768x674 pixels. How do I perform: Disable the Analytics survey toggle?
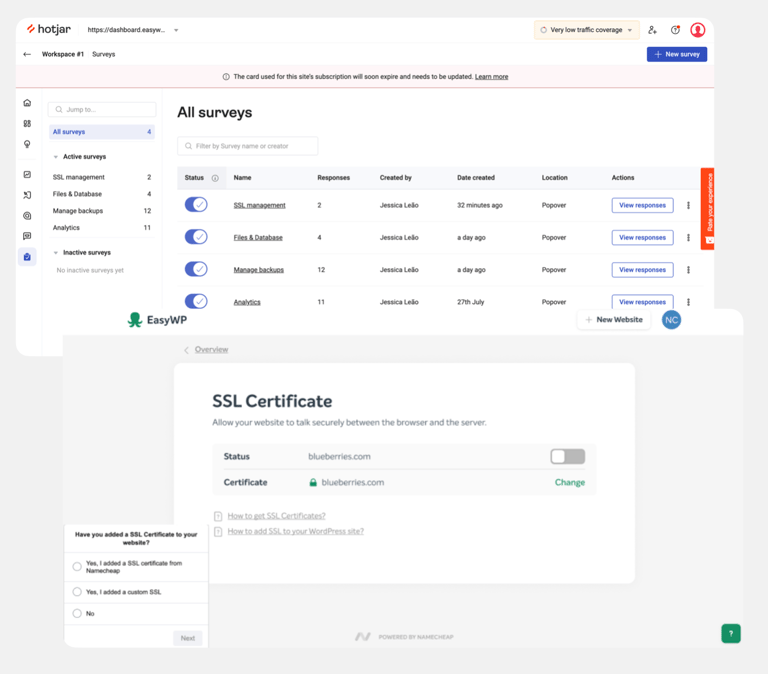pos(196,301)
